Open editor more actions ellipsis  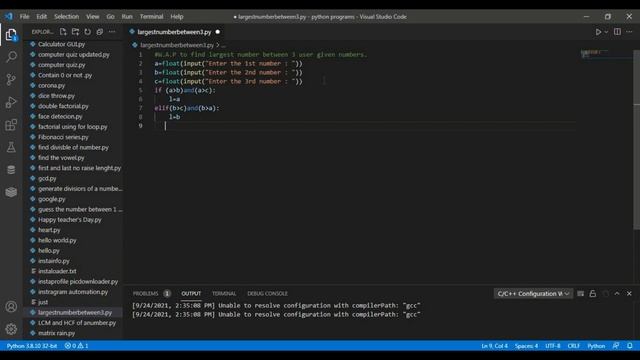click(629, 32)
